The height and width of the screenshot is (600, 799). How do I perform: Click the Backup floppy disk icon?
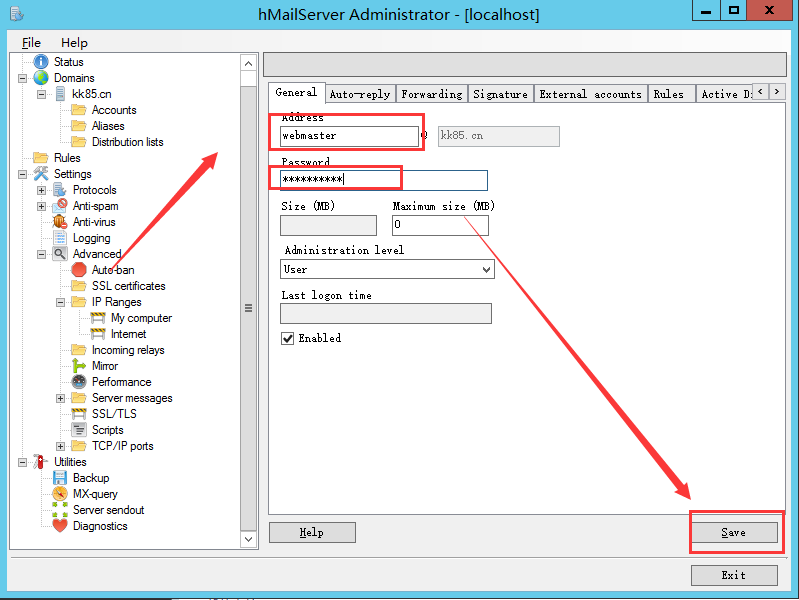pos(60,478)
